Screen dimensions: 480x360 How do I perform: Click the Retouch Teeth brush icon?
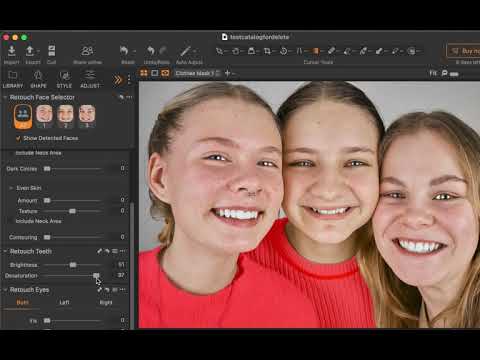(99, 251)
